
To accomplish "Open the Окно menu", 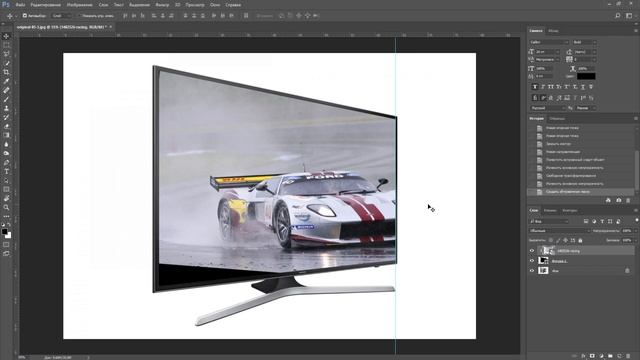I will coord(215,5).
